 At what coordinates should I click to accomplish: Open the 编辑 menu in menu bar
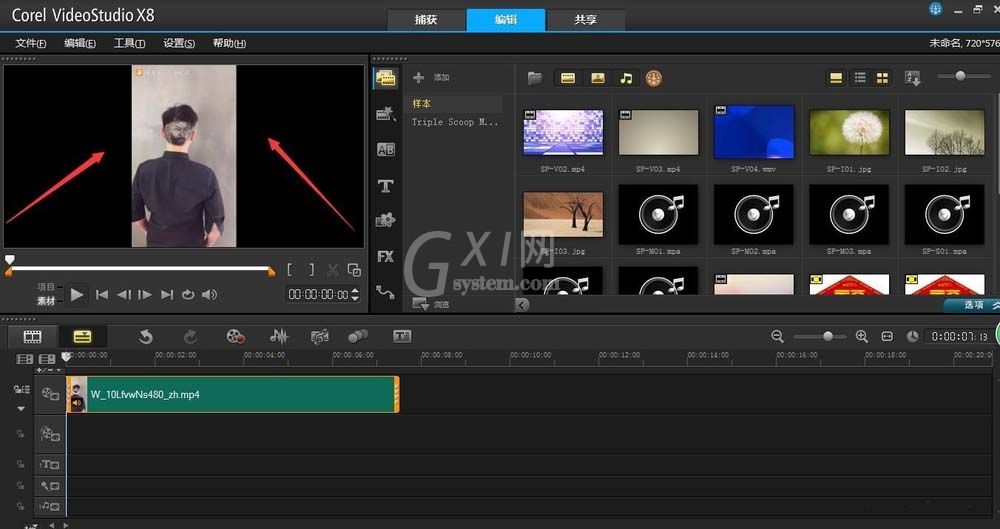pos(80,43)
